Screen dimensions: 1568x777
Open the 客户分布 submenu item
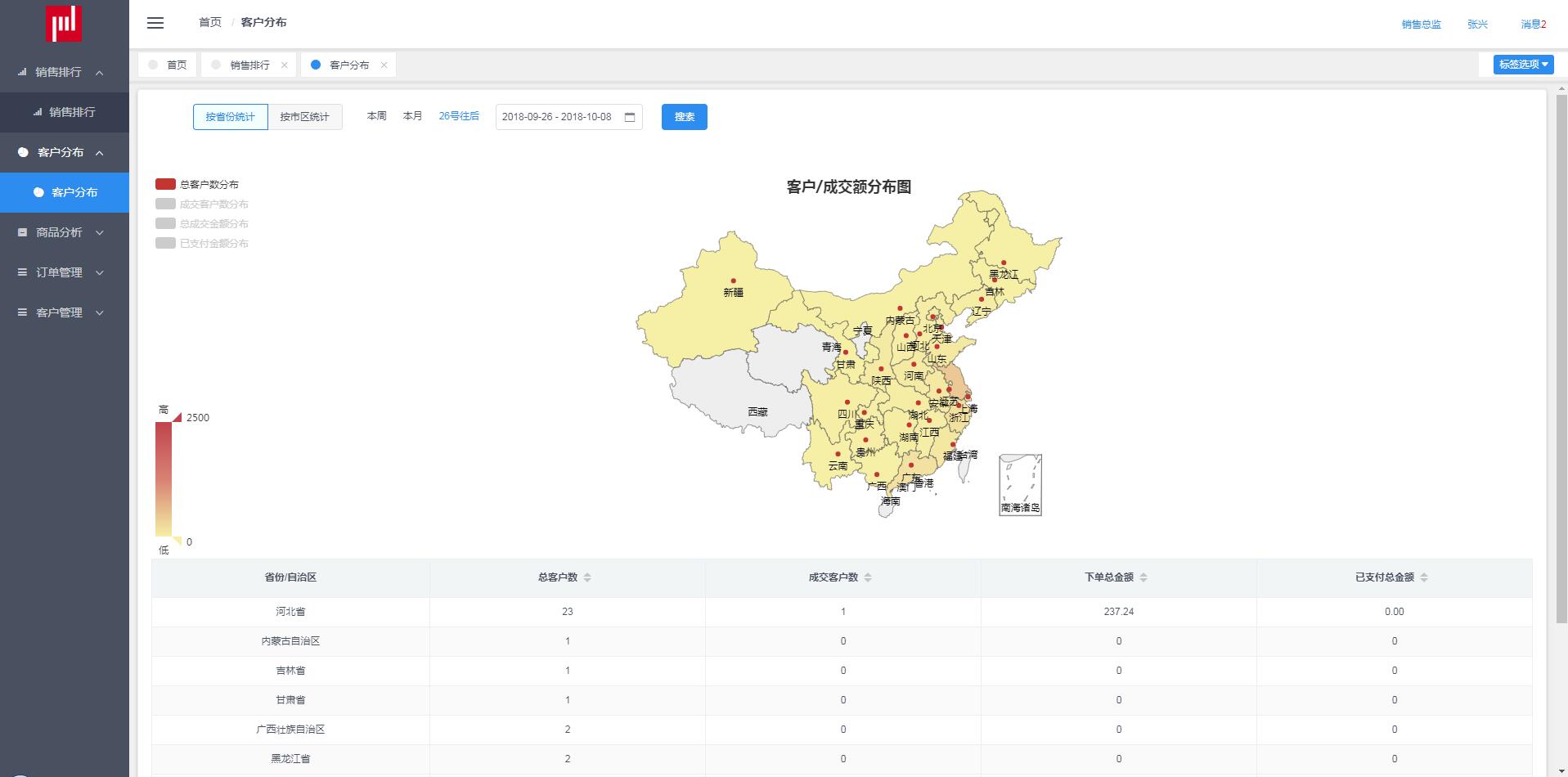[65, 192]
